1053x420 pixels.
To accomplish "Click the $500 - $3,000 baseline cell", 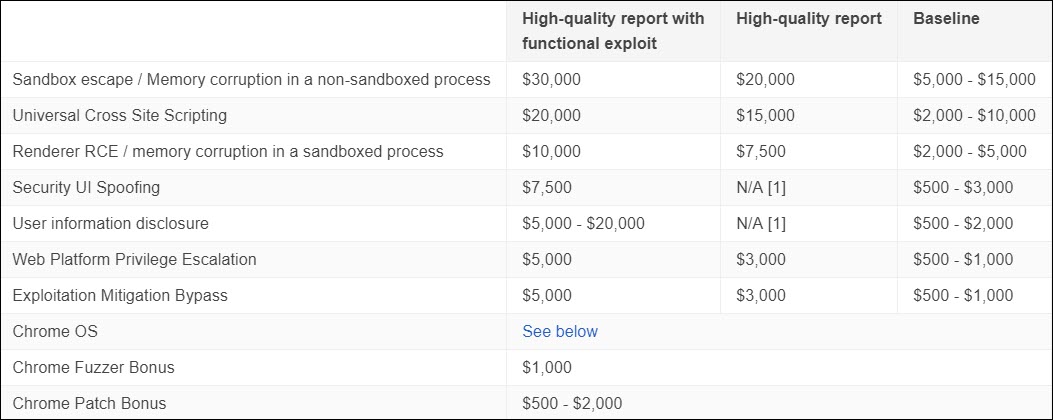I will pyautogui.click(x=963, y=187).
